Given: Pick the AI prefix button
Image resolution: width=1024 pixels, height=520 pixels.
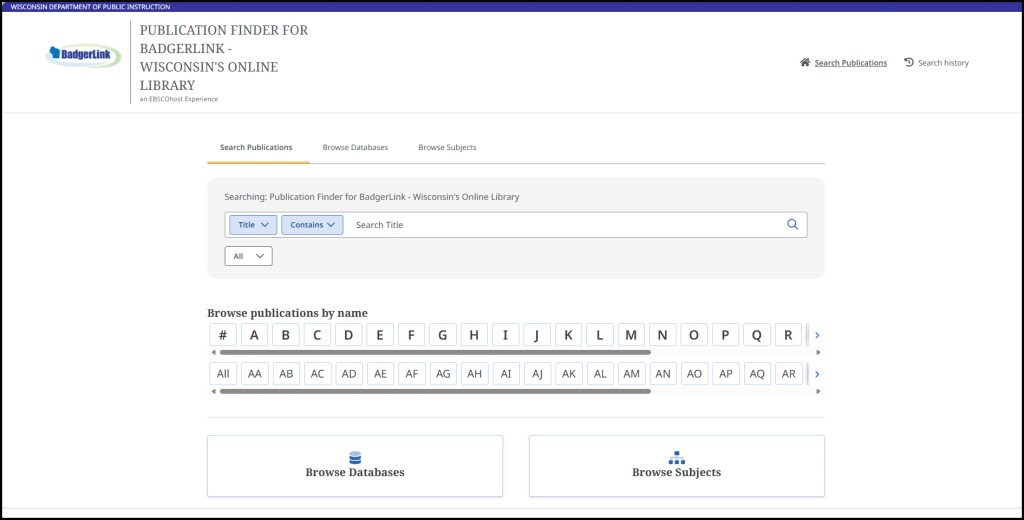Looking at the screenshot, I should (506, 374).
